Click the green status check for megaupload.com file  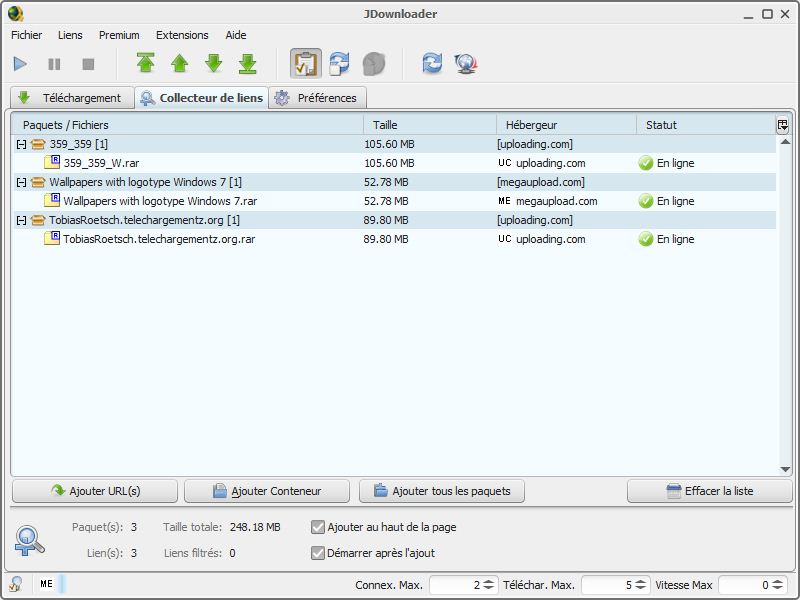tap(645, 201)
